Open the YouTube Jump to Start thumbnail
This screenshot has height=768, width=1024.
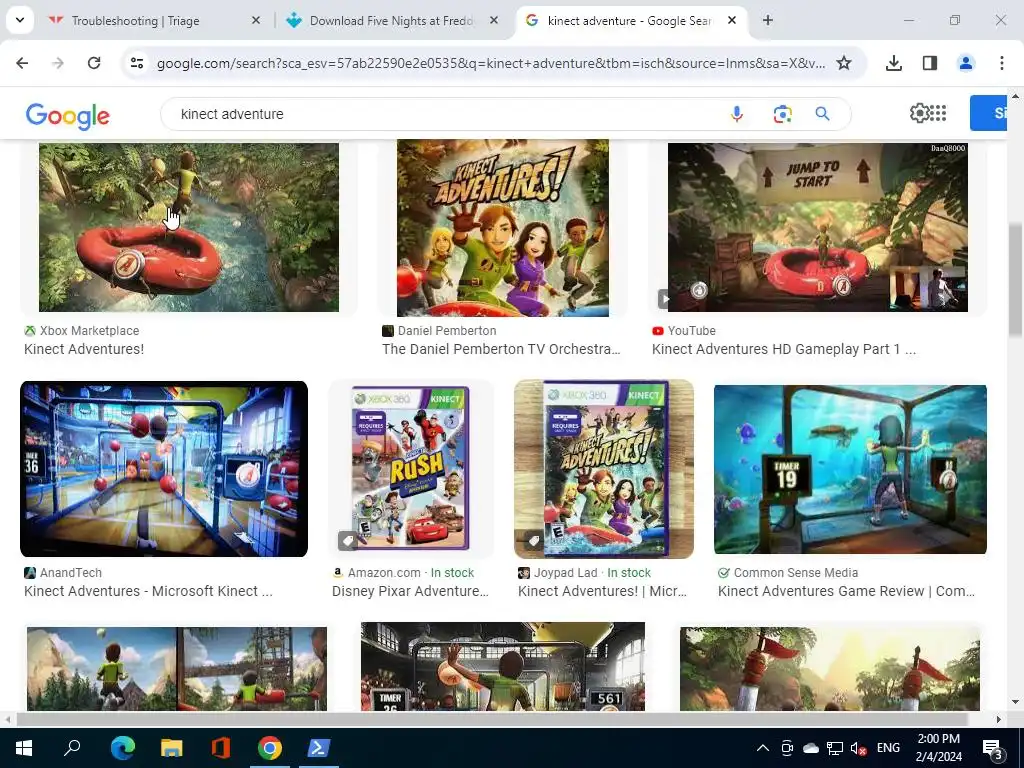point(818,227)
